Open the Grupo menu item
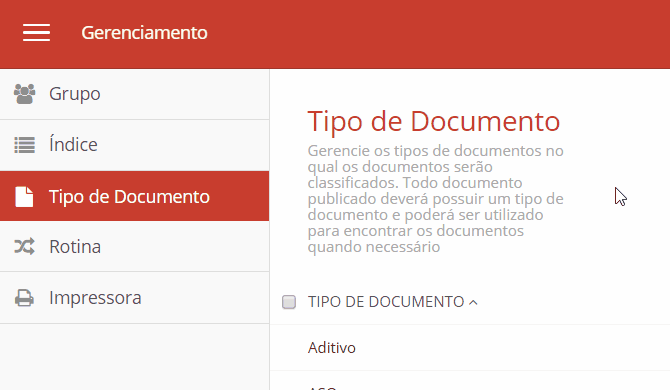The width and height of the screenshot is (670, 390). [x=135, y=94]
